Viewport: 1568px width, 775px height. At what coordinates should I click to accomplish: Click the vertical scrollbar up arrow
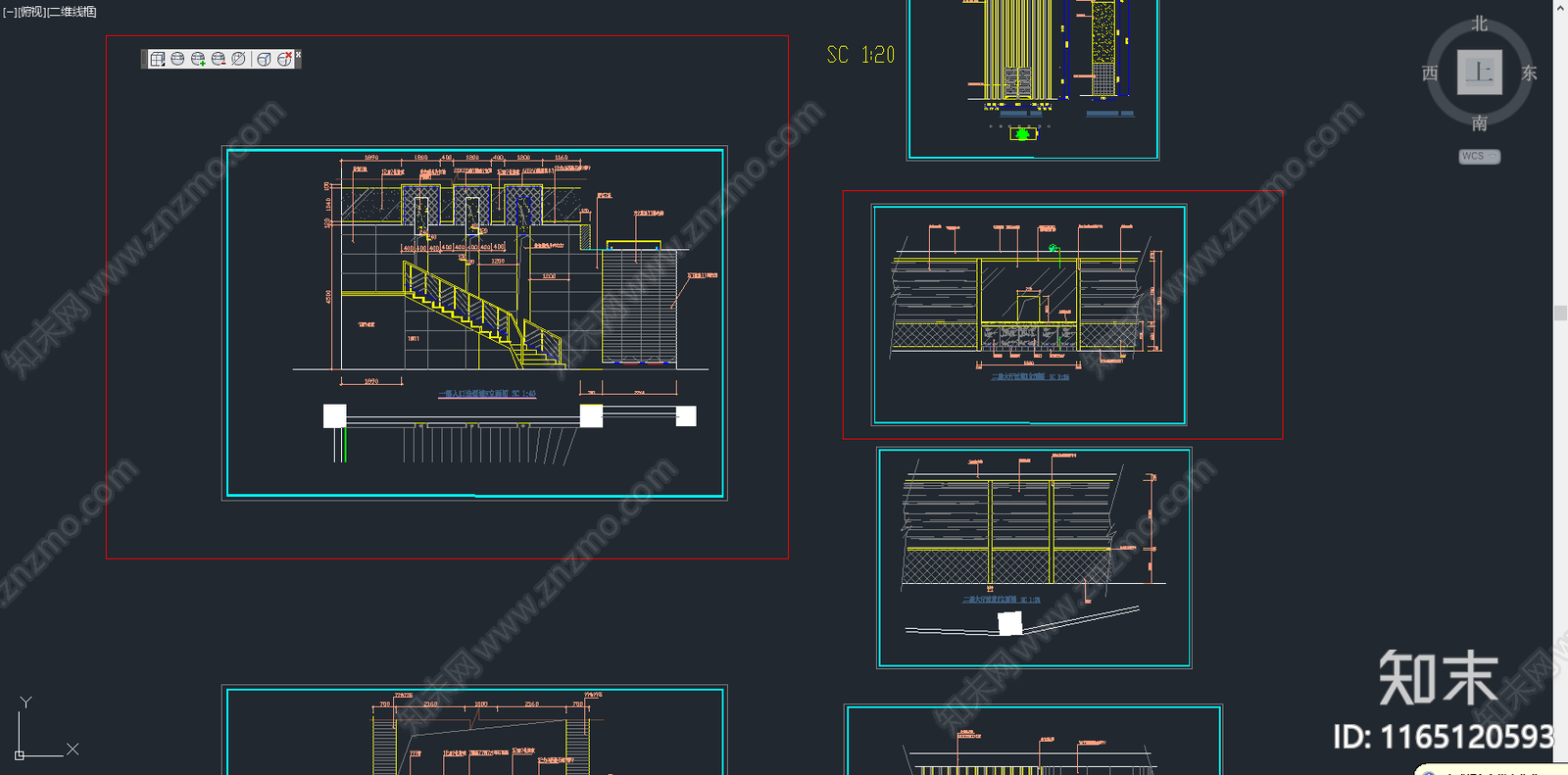[1560, 7]
